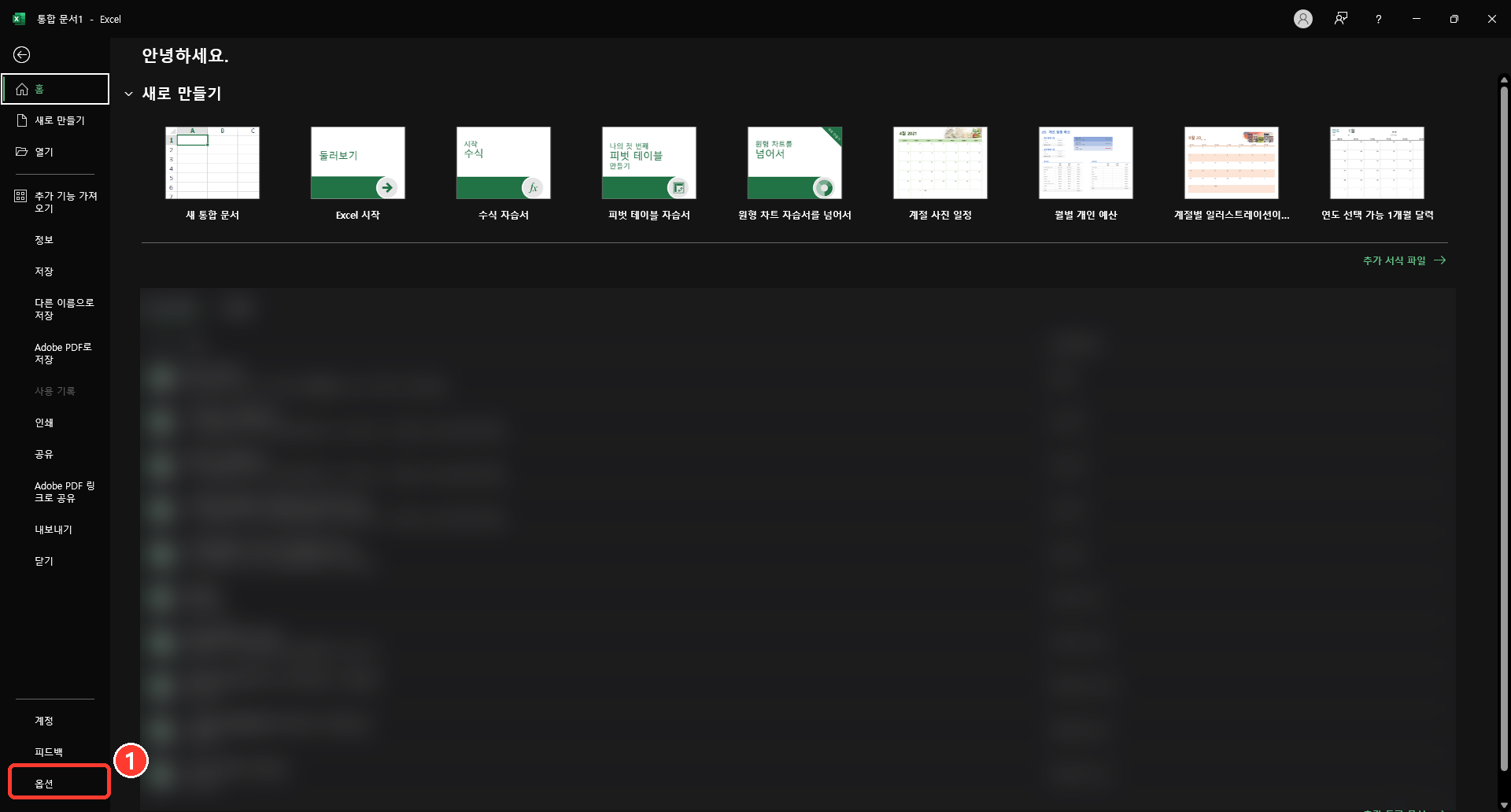This screenshot has height=812, width=1511.
Task: Click the user account avatar icon
Action: pos(1303,19)
